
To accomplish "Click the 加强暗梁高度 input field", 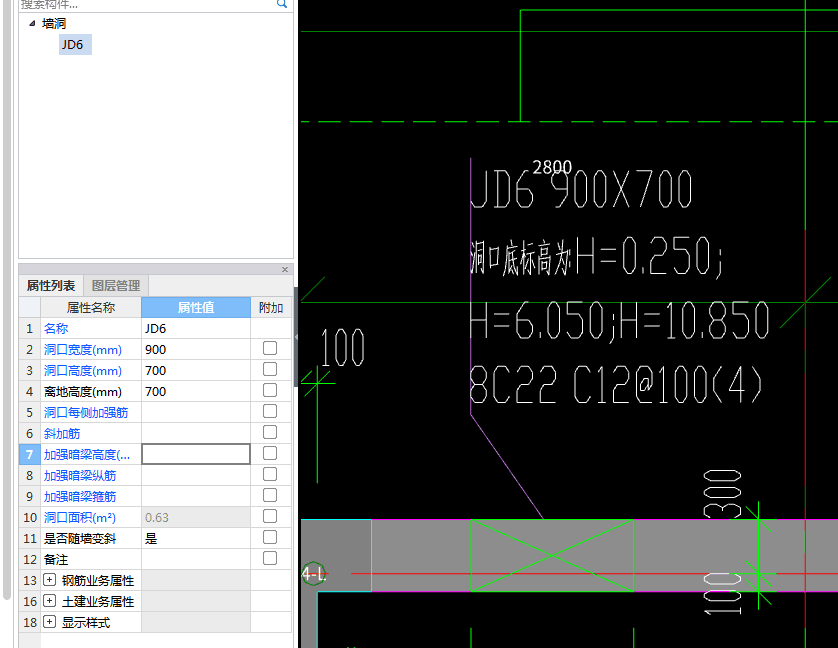I will (x=196, y=454).
